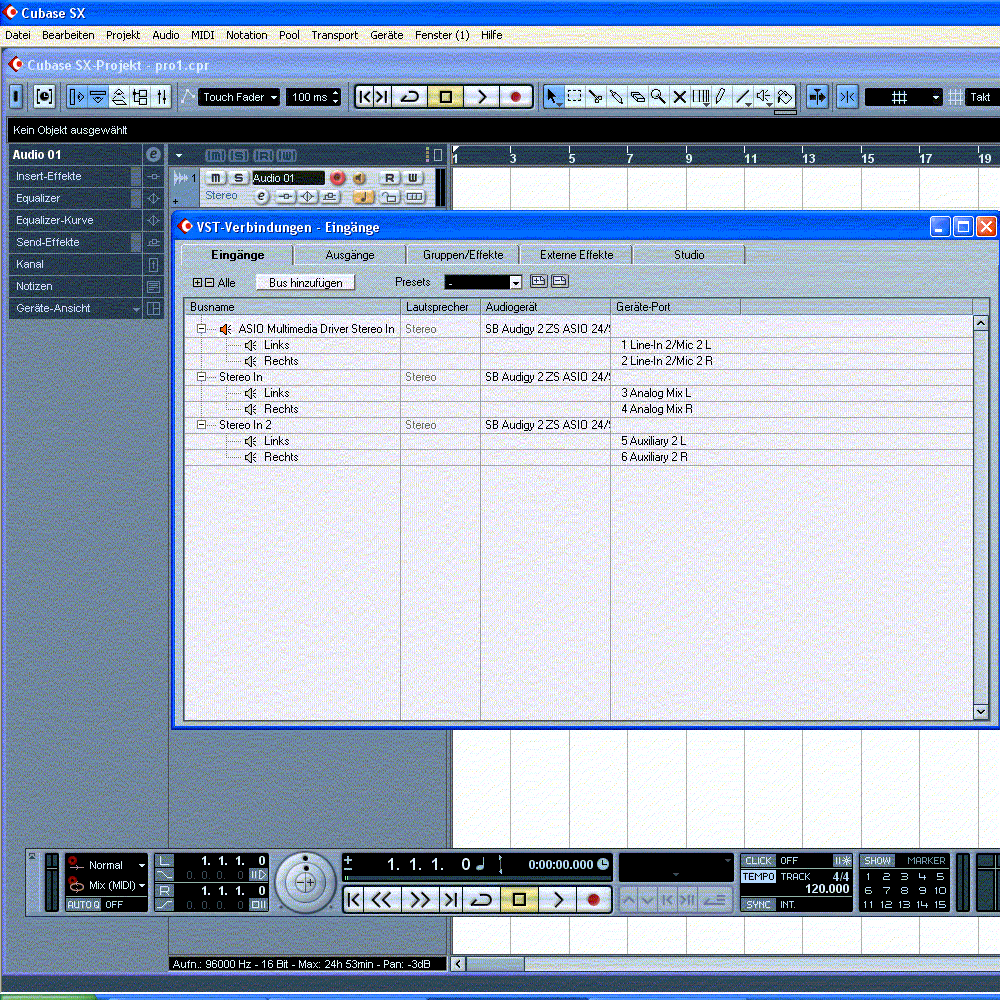This screenshot has width=1000, height=1000.
Task: Select the Mute (X) tool
Action: [680, 97]
